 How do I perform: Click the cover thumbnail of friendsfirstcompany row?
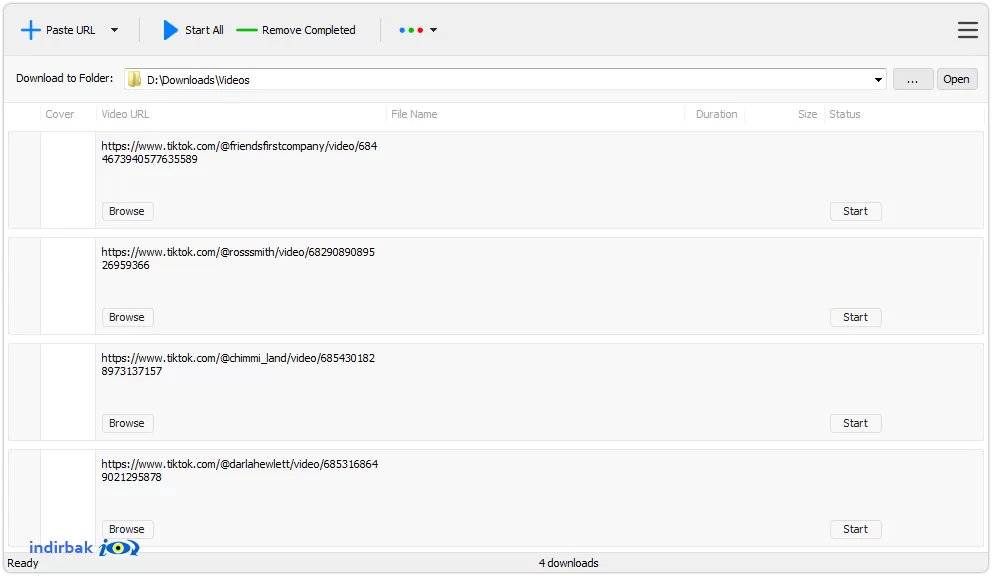coord(68,180)
